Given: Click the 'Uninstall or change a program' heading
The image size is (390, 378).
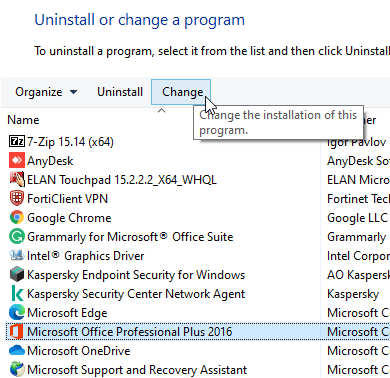Looking at the screenshot, I should 140,20.
